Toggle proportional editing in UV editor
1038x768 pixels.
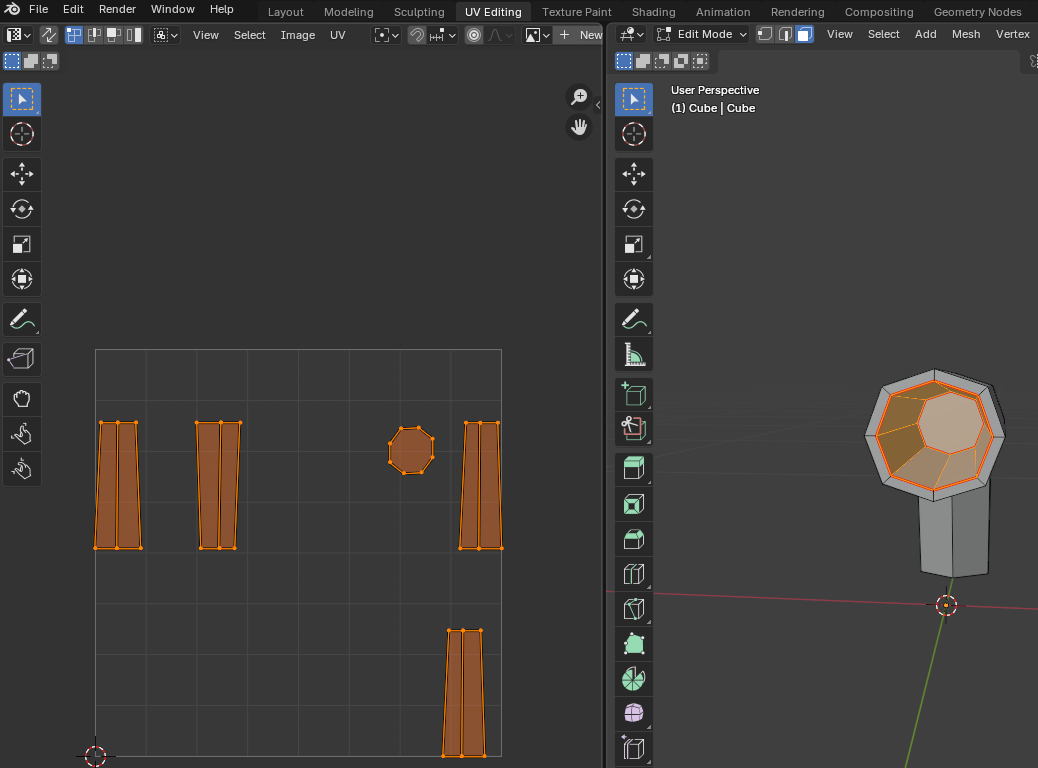(474, 34)
